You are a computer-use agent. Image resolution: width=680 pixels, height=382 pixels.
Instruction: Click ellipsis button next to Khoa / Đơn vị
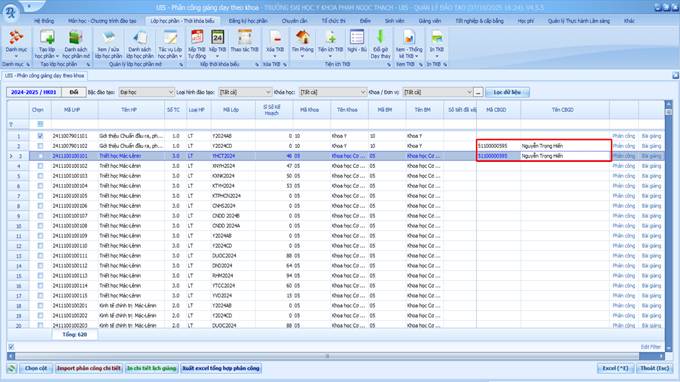(x=477, y=92)
